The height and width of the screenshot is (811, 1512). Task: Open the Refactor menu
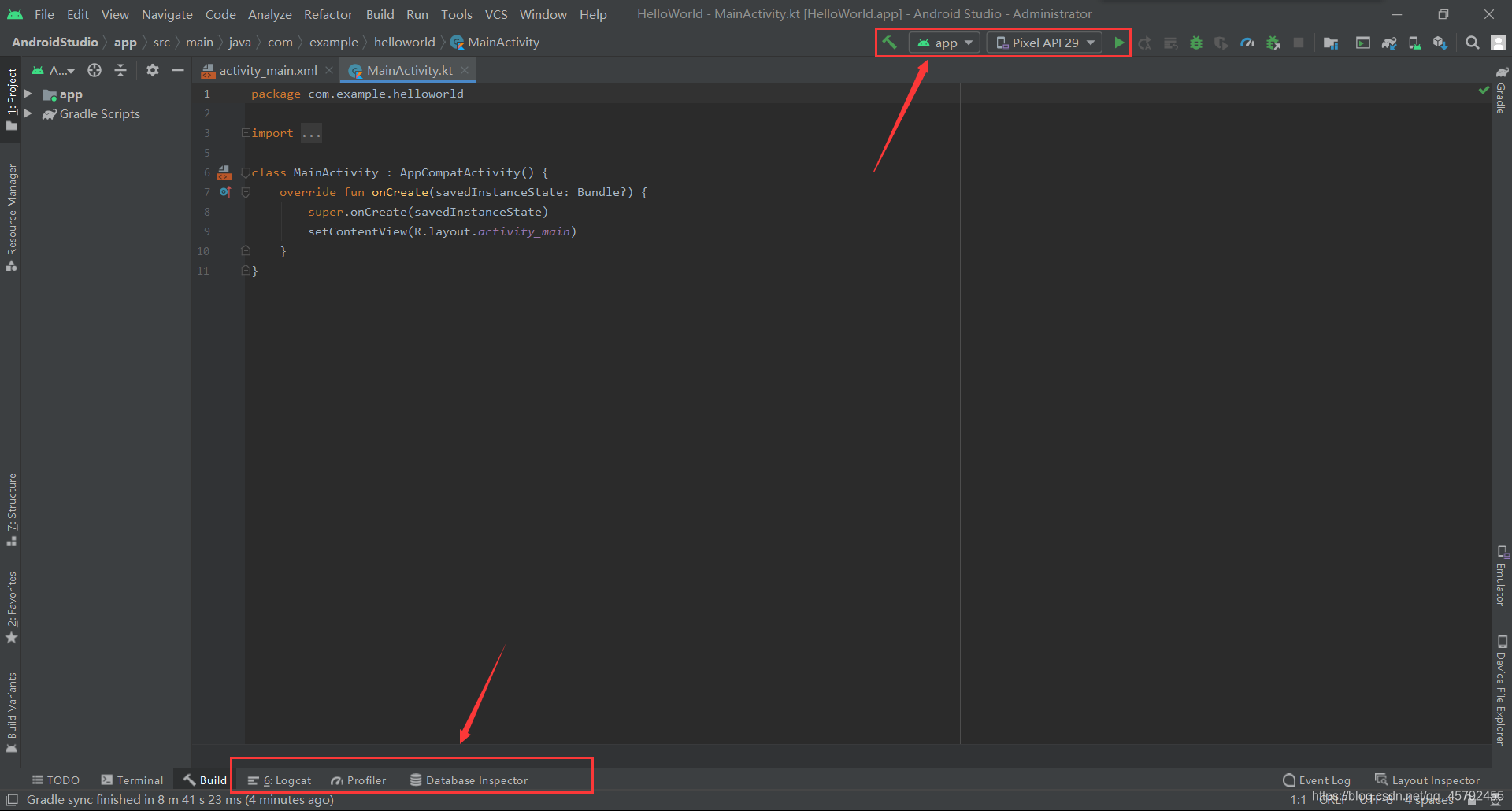pyautogui.click(x=328, y=14)
